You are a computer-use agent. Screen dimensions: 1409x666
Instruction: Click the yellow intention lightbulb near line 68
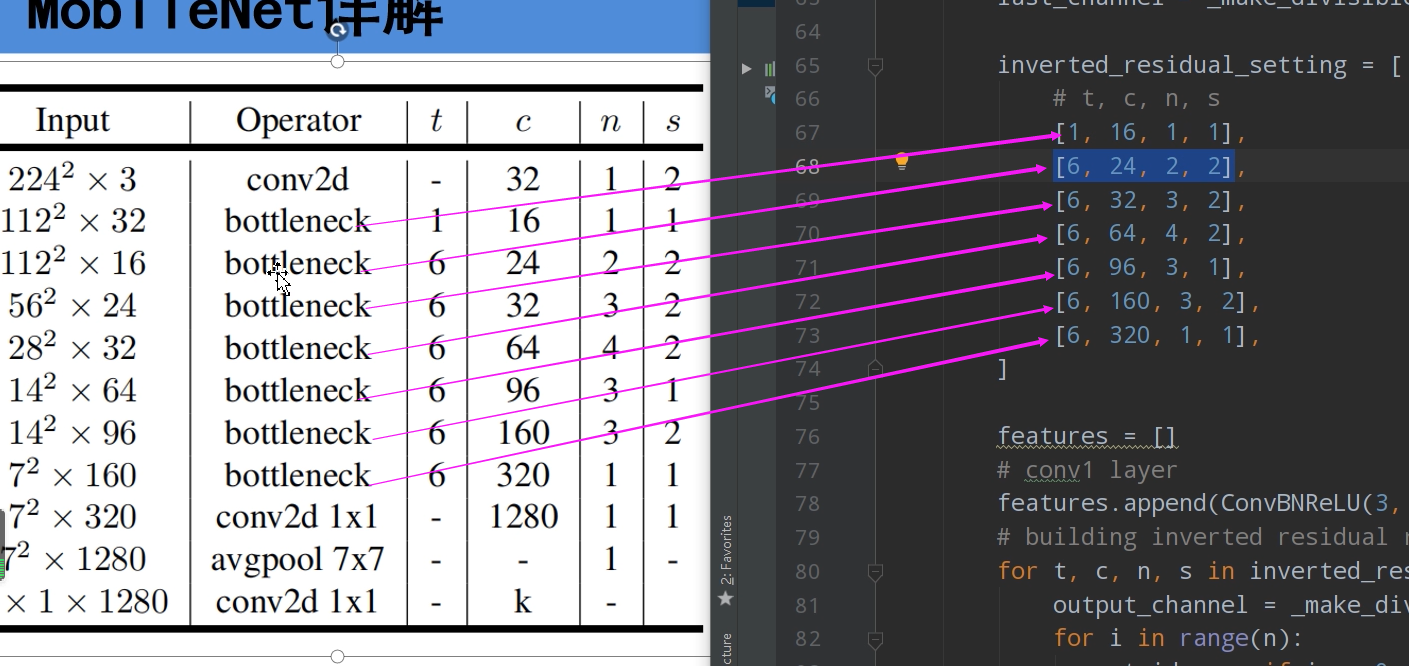[x=901, y=160]
